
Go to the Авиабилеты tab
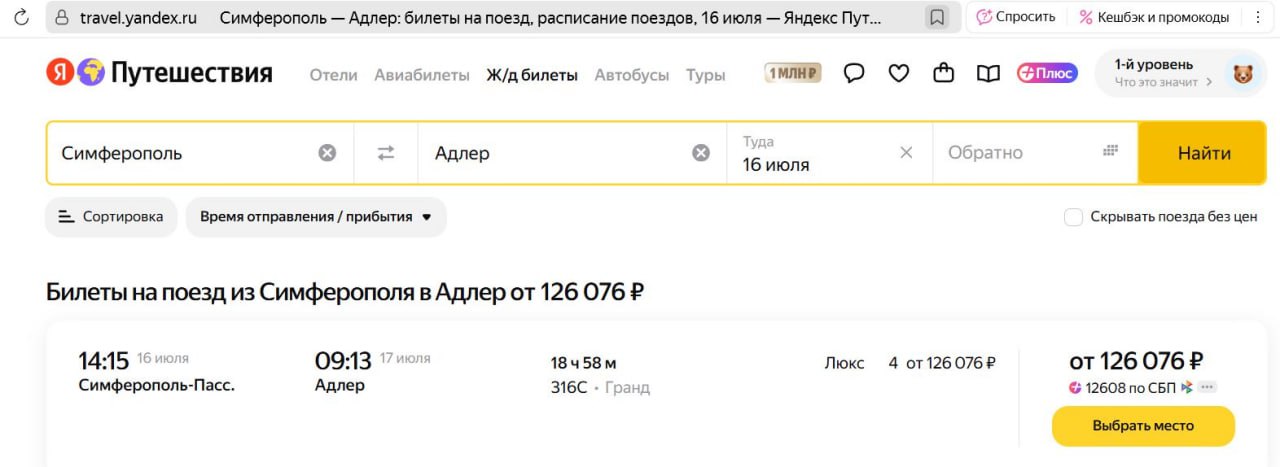tap(421, 75)
